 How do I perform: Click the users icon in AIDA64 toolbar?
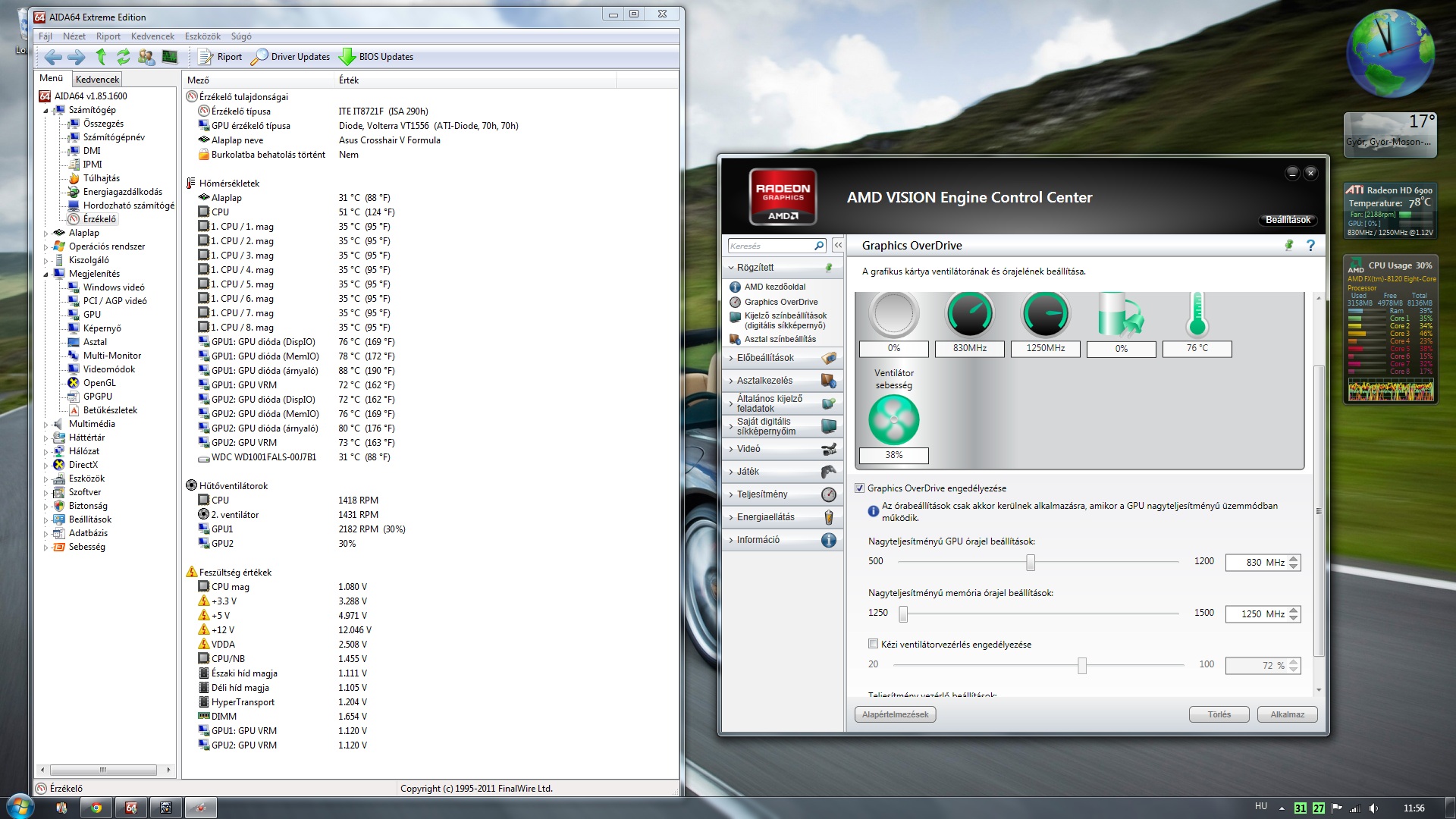(x=146, y=57)
